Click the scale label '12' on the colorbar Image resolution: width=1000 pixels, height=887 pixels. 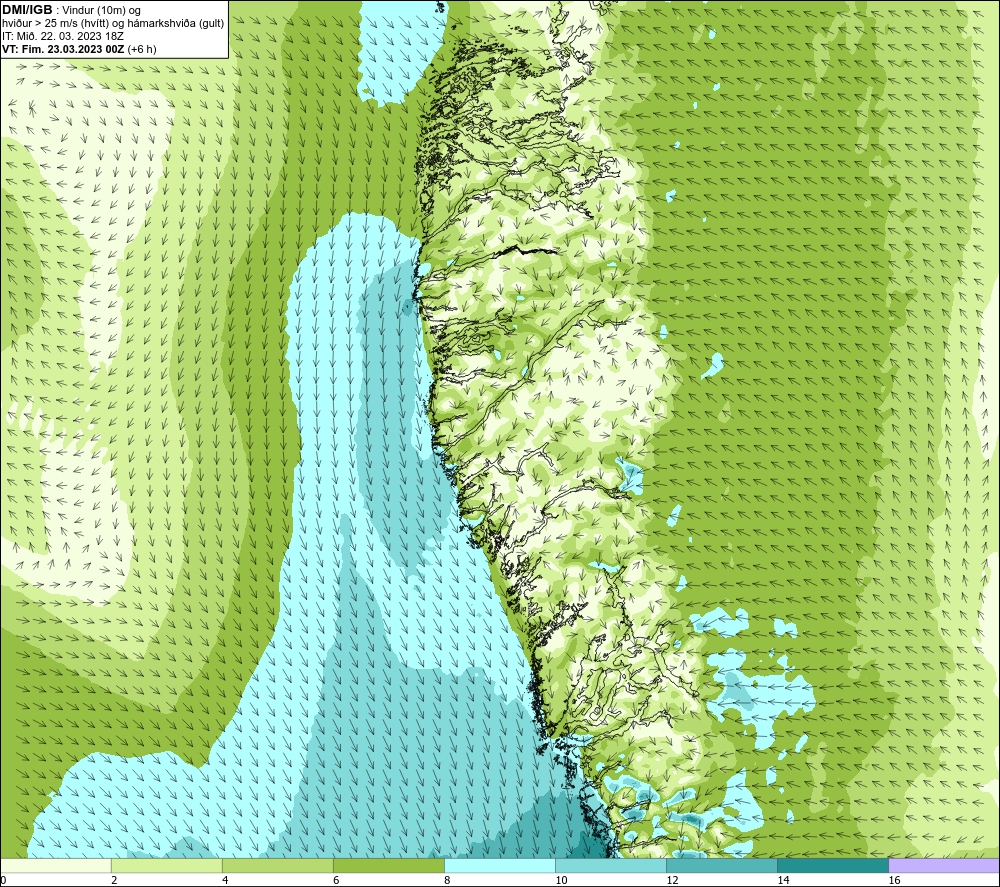pyautogui.click(x=672, y=880)
